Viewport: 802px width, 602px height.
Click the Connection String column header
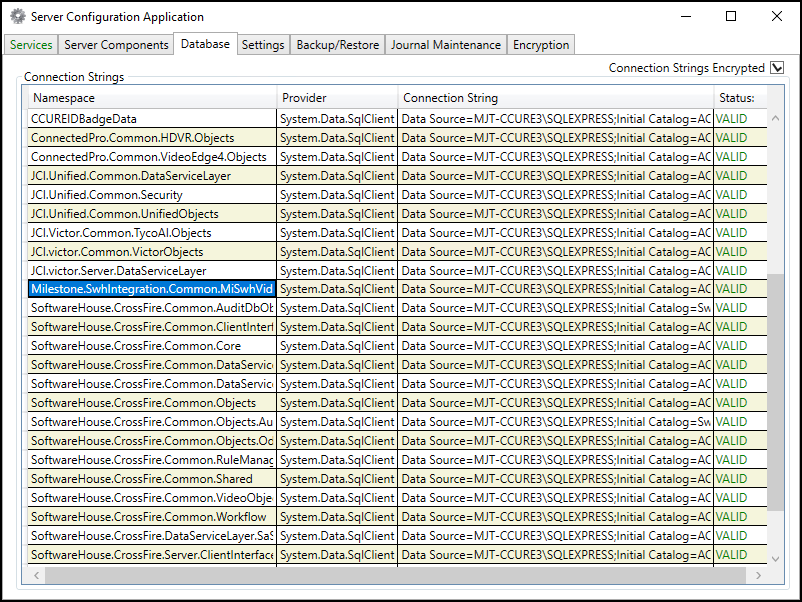click(x=554, y=98)
